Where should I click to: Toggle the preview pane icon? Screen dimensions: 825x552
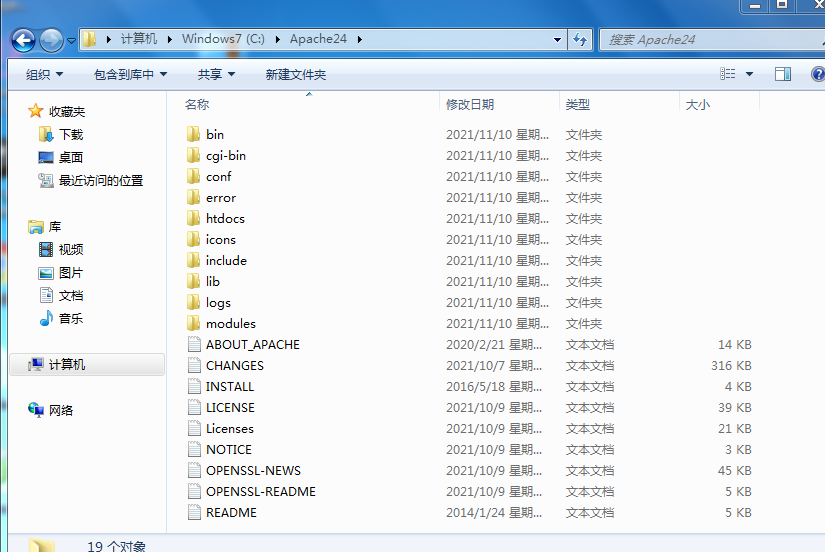click(782, 74)
